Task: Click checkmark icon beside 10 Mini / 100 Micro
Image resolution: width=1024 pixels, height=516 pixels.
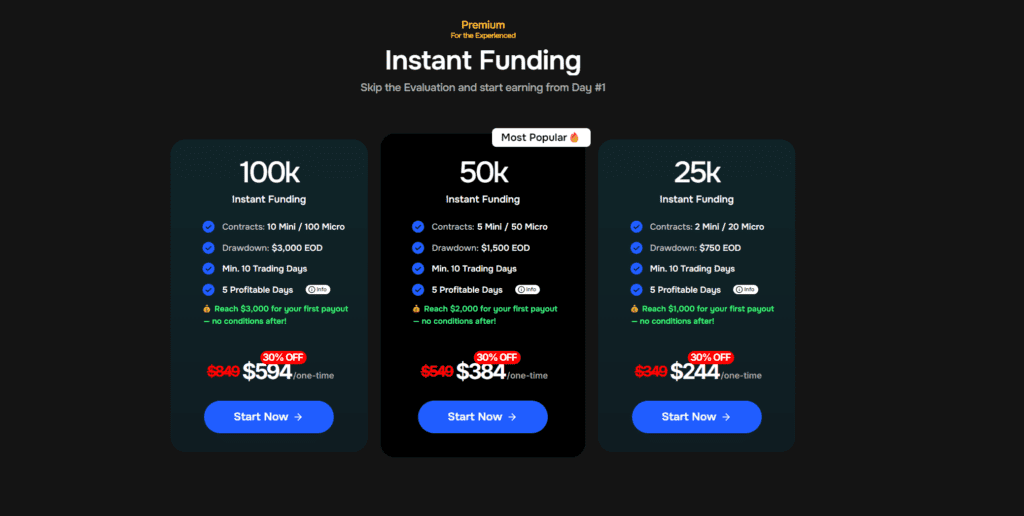Action: tap(208, 227)
